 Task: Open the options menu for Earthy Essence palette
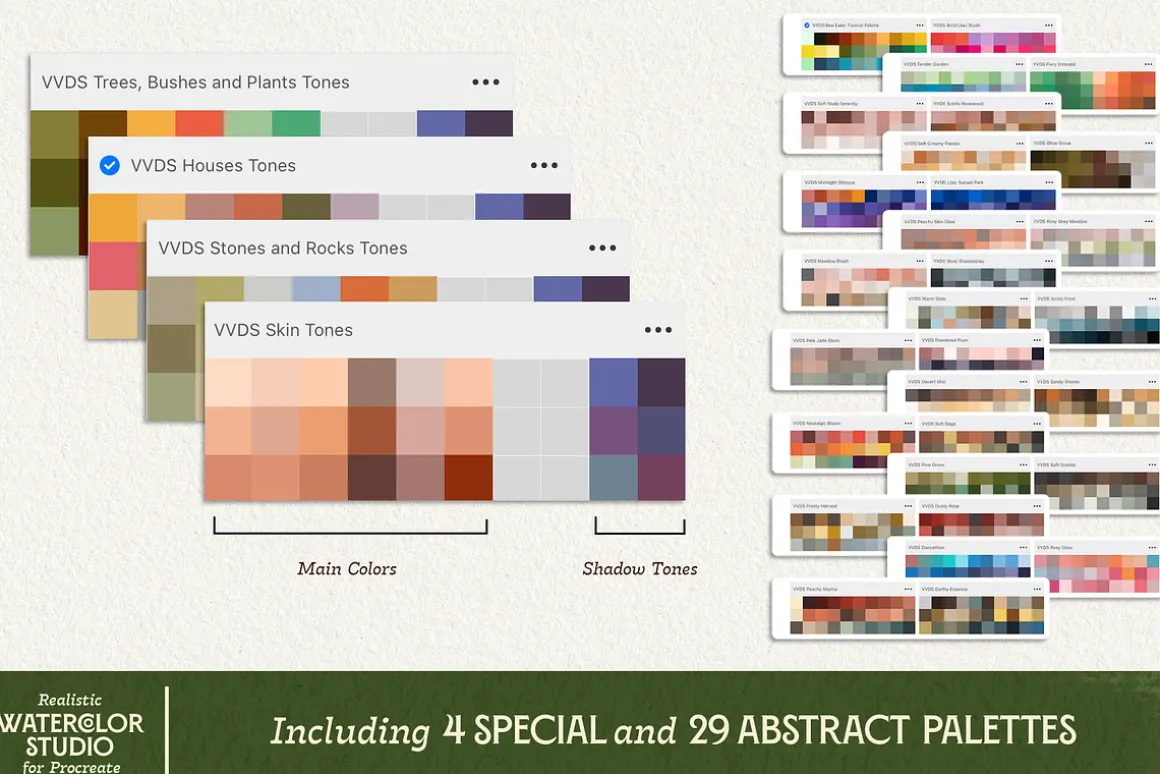pos(1037,589)
